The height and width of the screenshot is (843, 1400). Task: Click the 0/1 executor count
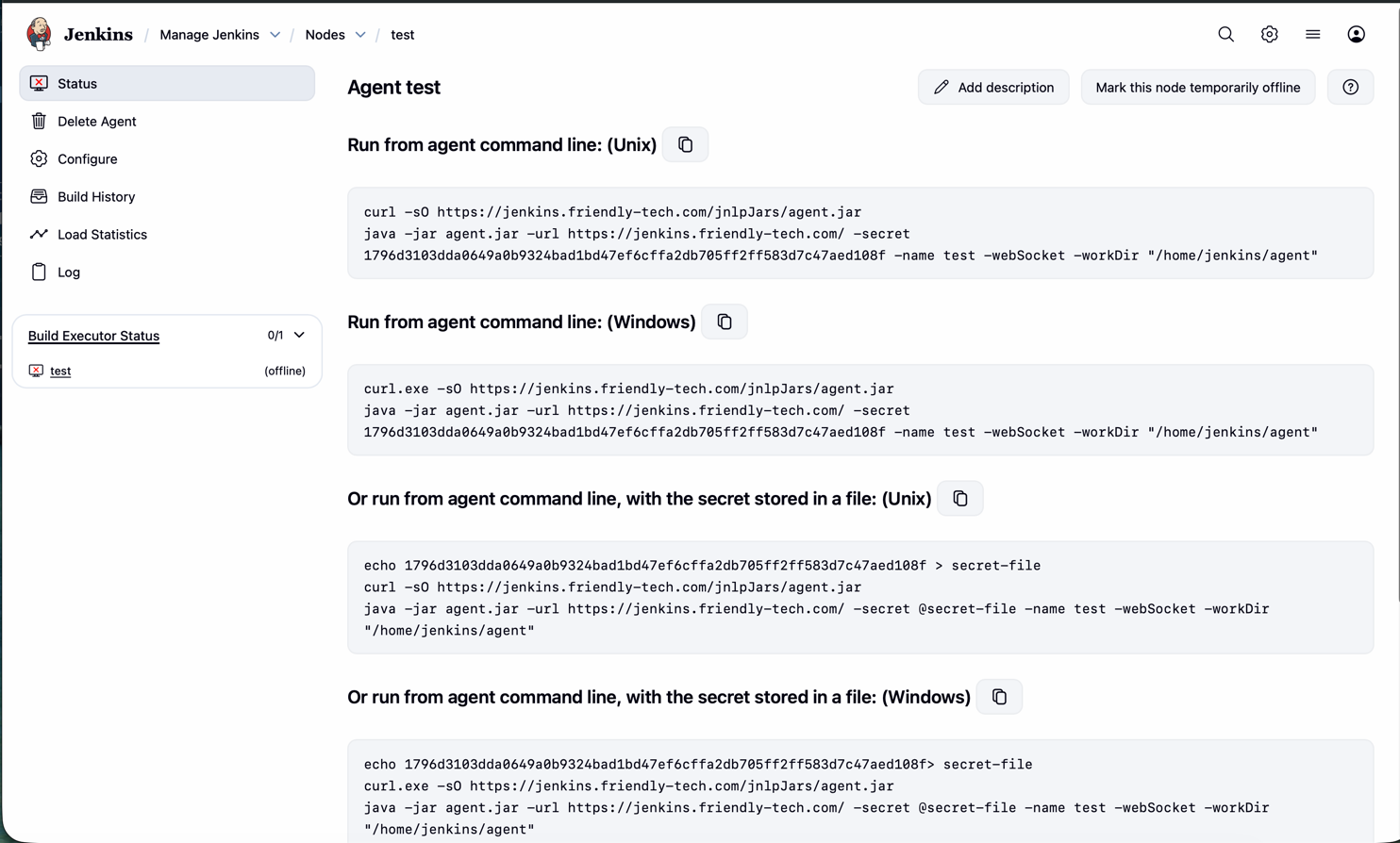(x=275, y=335)
